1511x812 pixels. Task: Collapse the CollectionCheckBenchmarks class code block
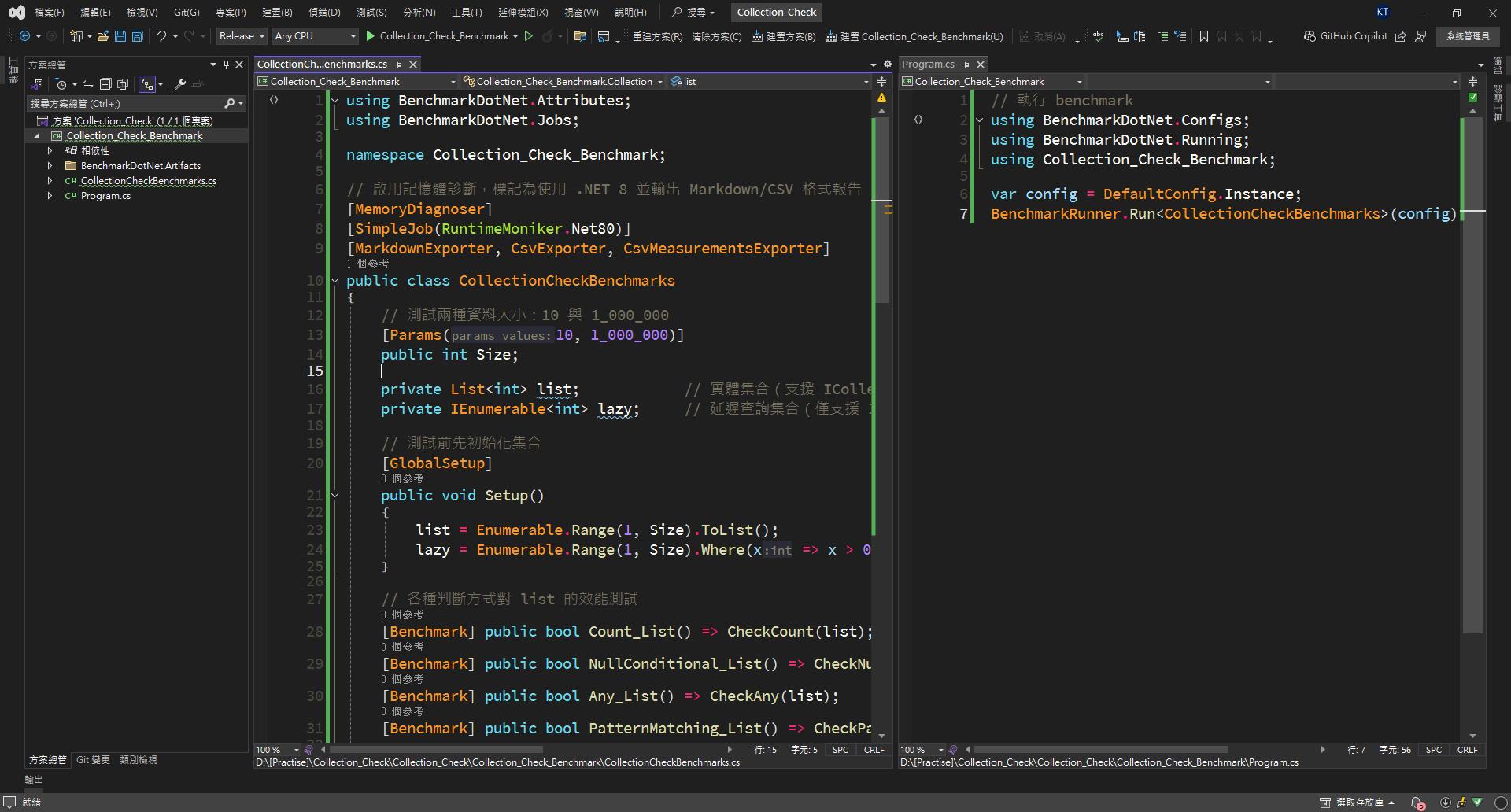(x=335, y=281)
